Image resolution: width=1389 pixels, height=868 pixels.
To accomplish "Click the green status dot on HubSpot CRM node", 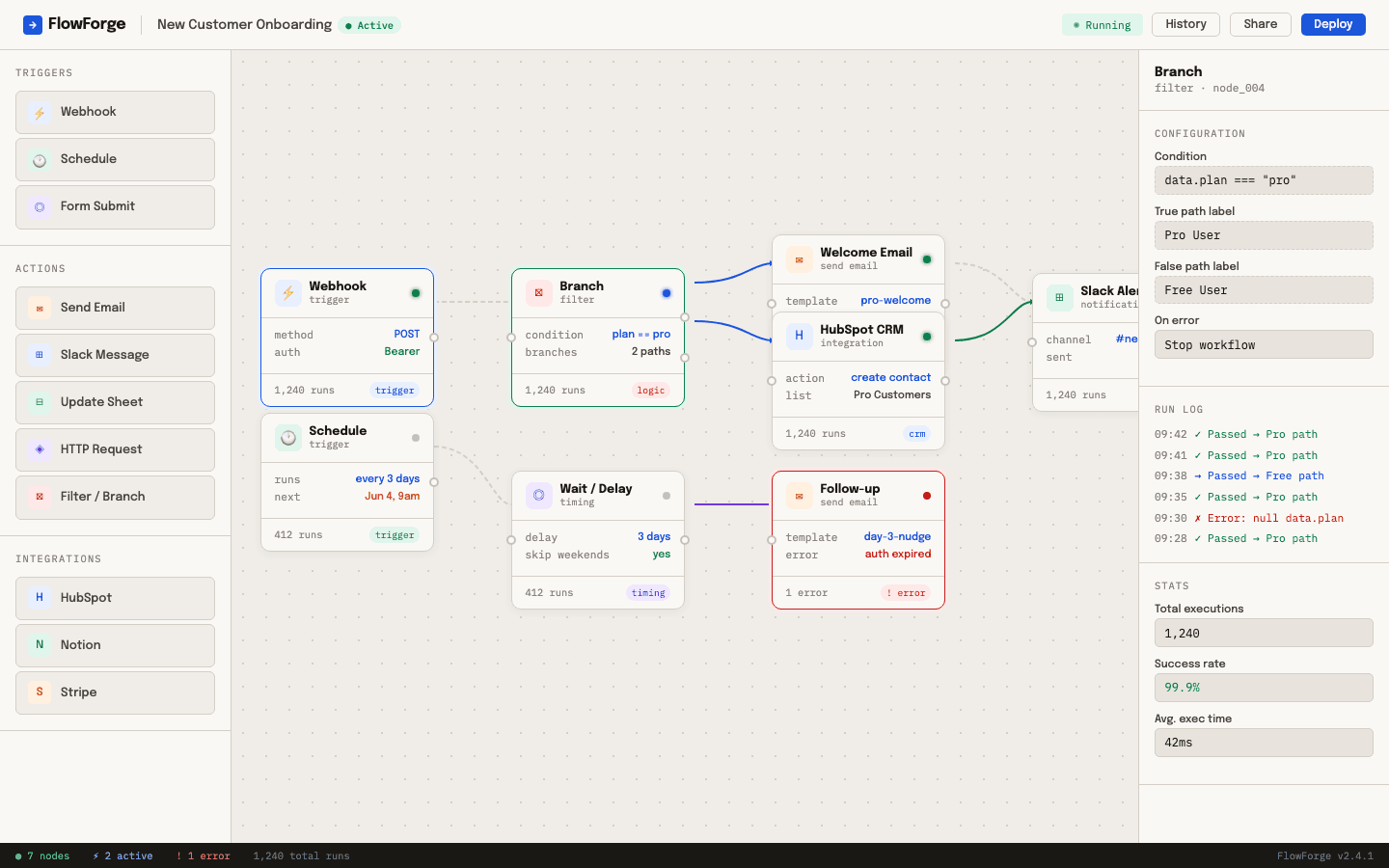I will coord(927,337).
